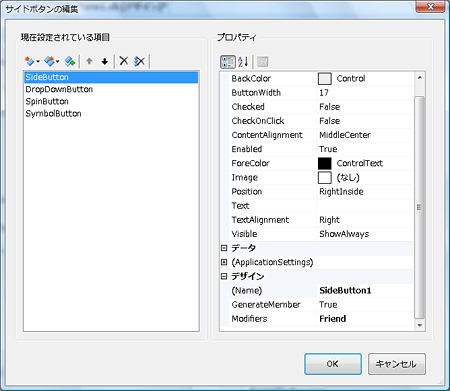Click the empty Text property value field

coord(365,206)
